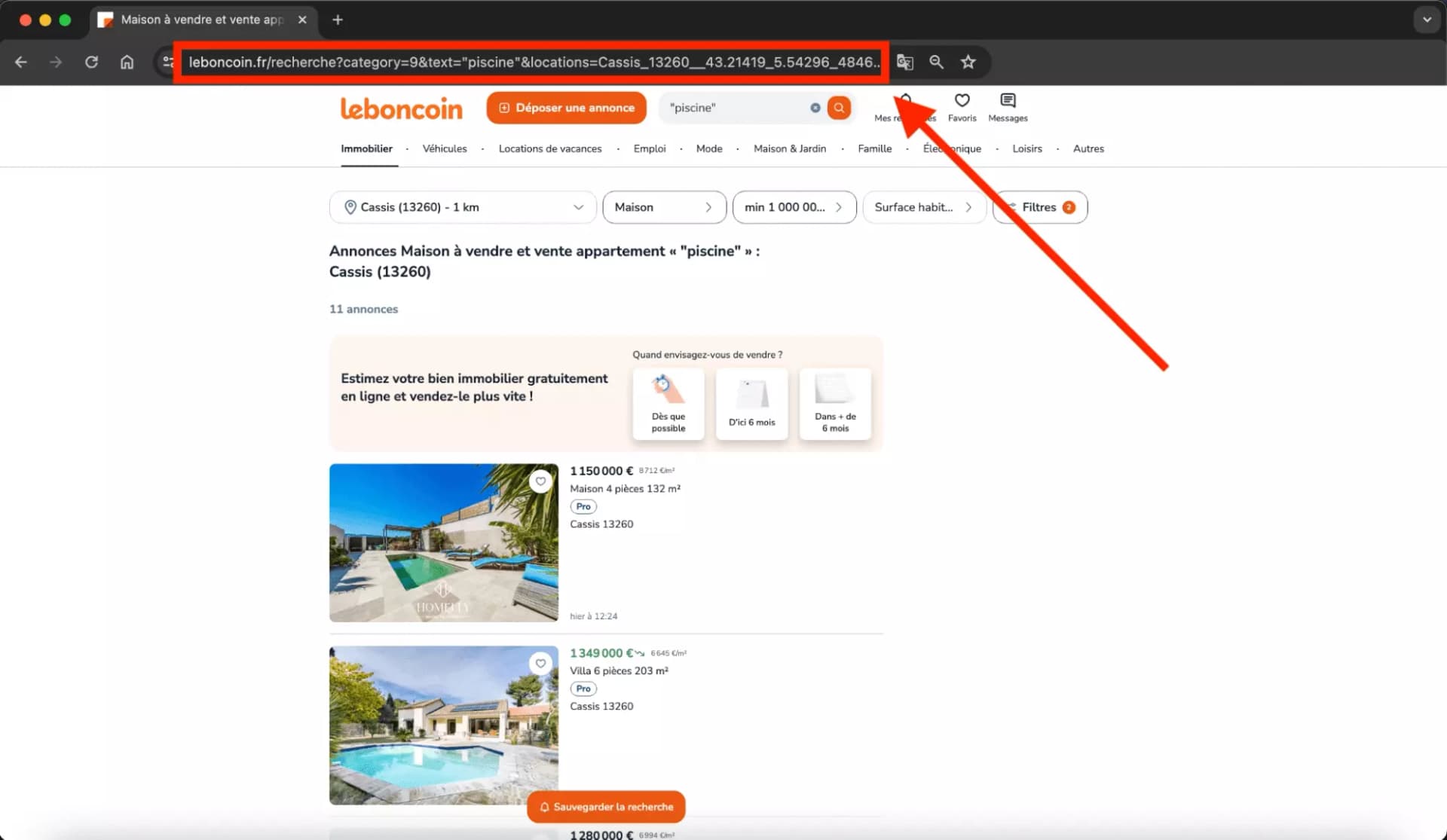The width and height of the screenshot is (1447, 840).
Task: Reload the page with the refresh icon
Action: [91, 63]
